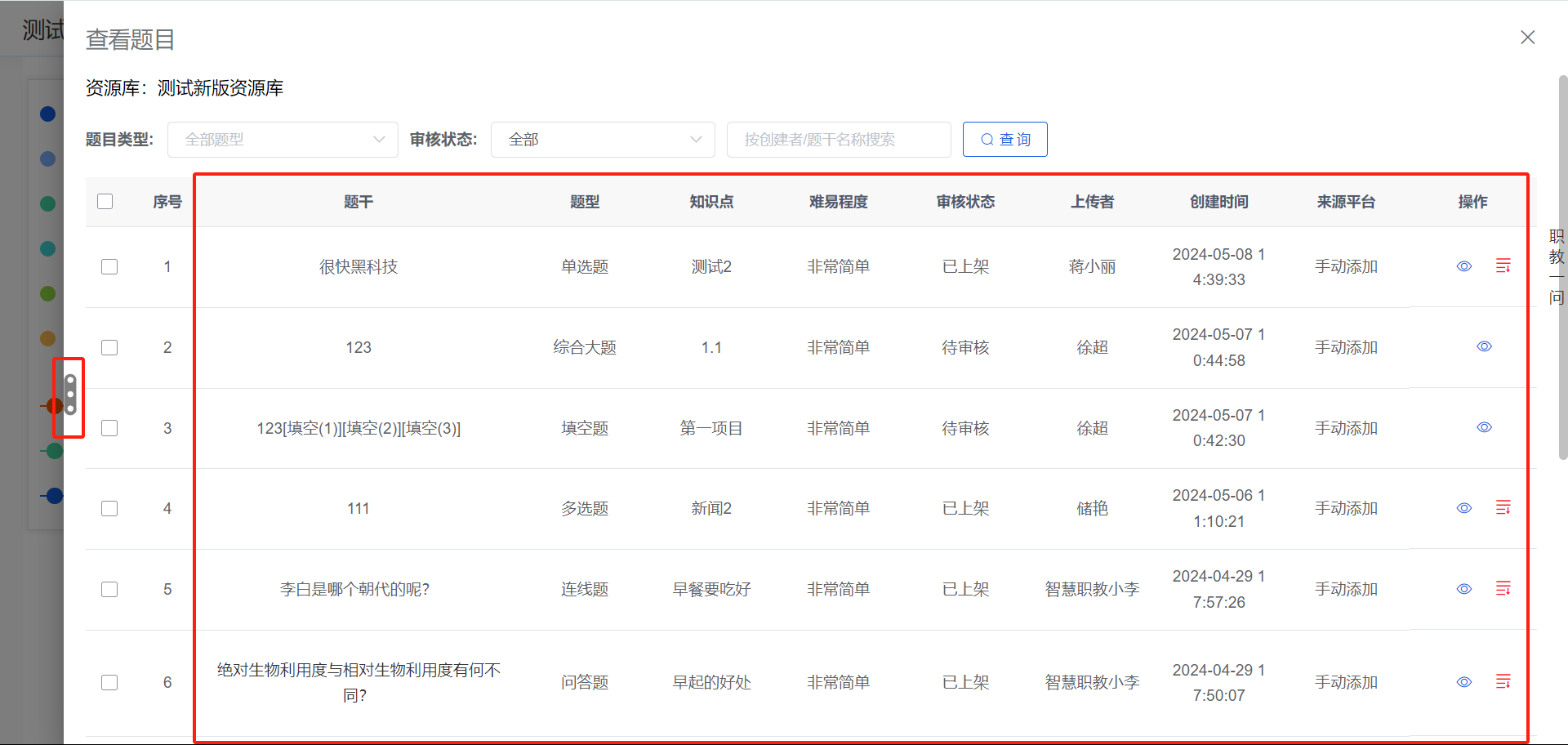Screen dimensions: 1568x745
Task: Click the red list icon in row one
Action: 1503,265
